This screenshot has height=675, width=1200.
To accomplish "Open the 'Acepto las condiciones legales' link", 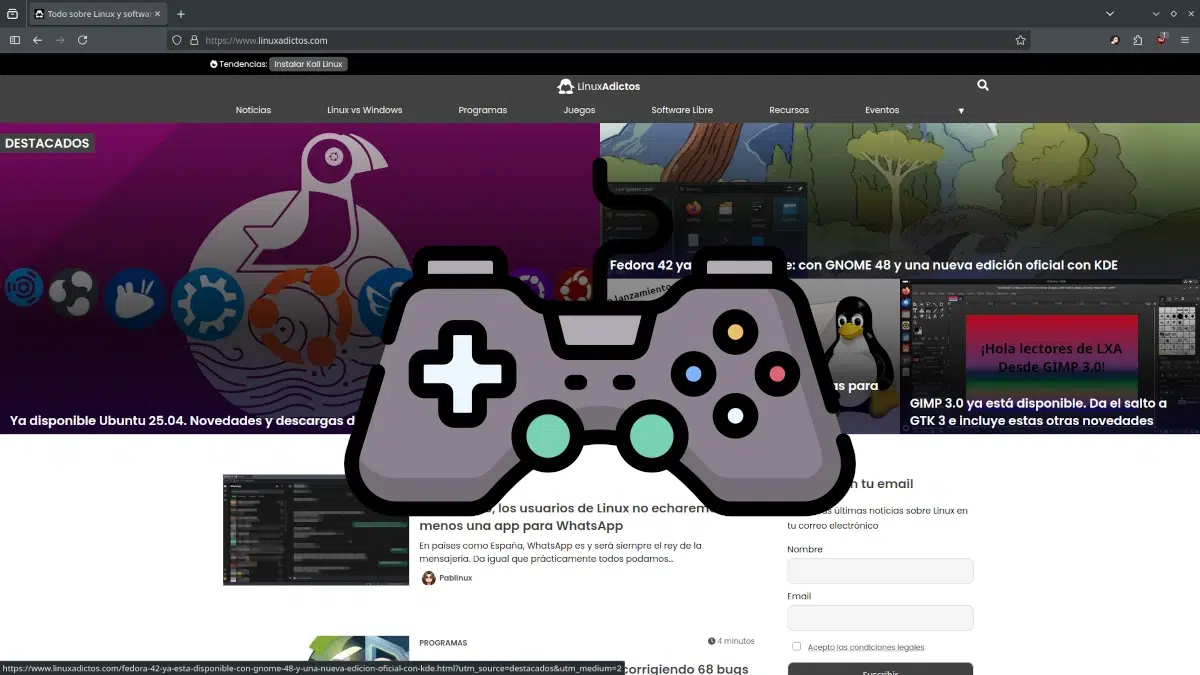I will [866, 647].
